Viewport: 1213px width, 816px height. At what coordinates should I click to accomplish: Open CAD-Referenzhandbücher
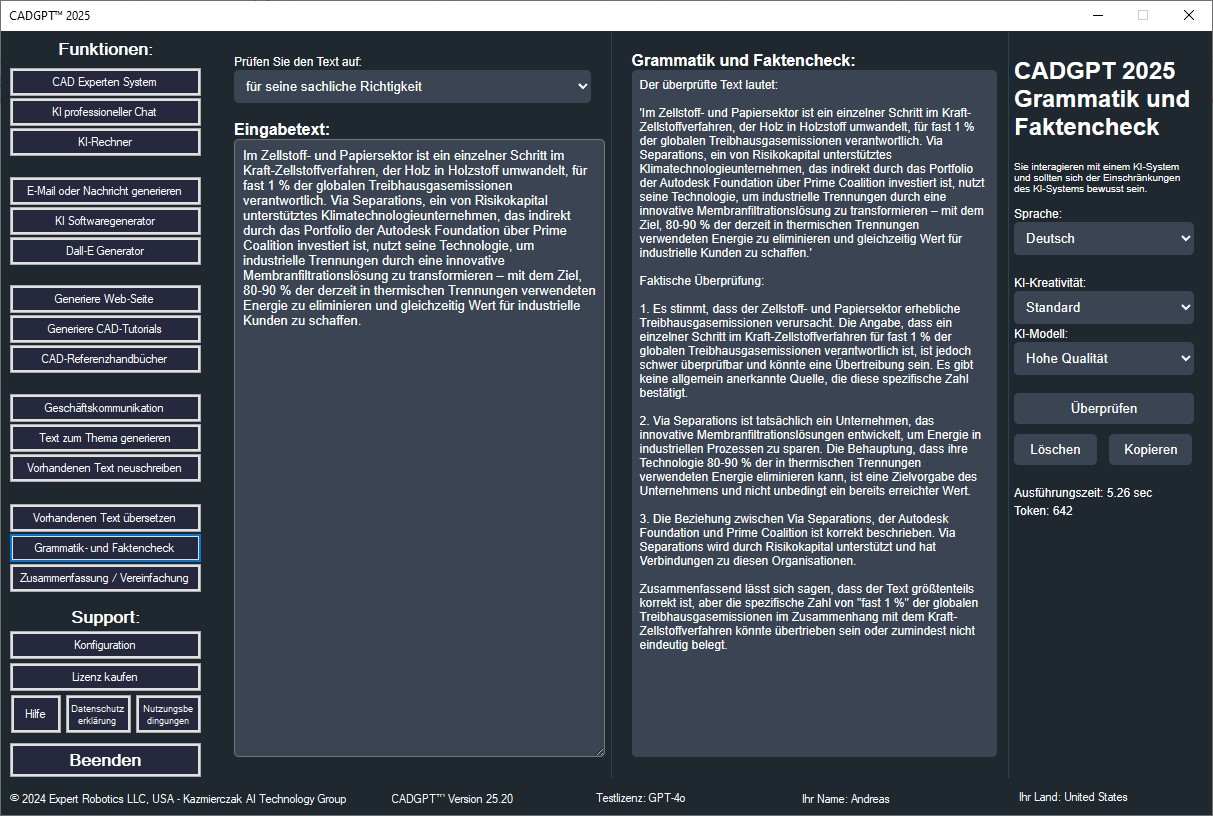point(105,359)
